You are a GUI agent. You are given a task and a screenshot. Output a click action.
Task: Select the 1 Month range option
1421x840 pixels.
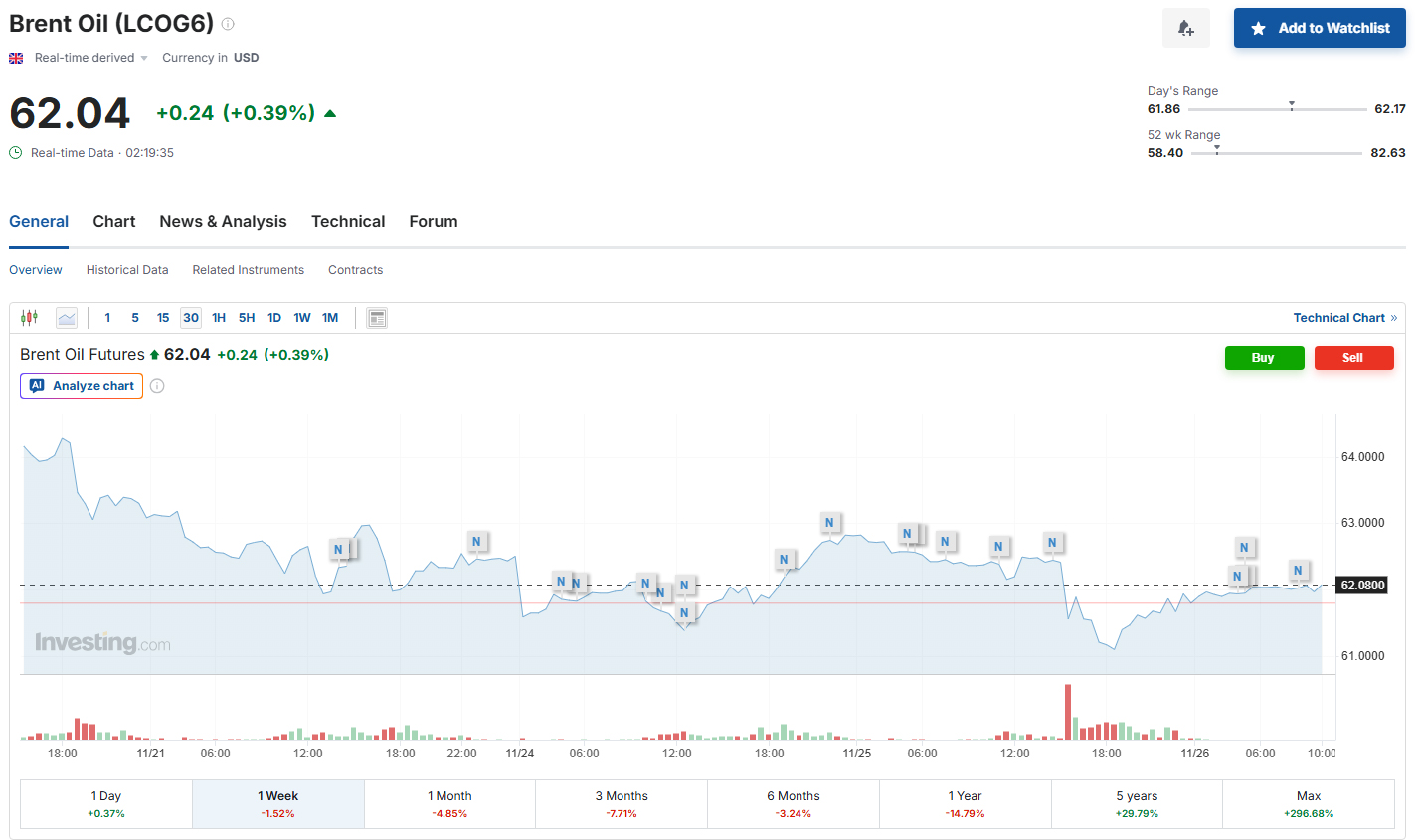click(449, 803)
